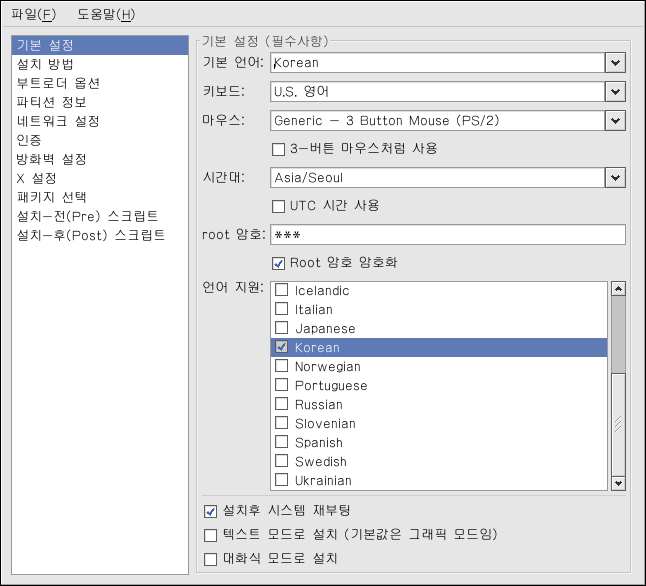This screenshot has width=646, height=586.
Task: Go to 네트워크 설정 section
Action: coord(58,121)
